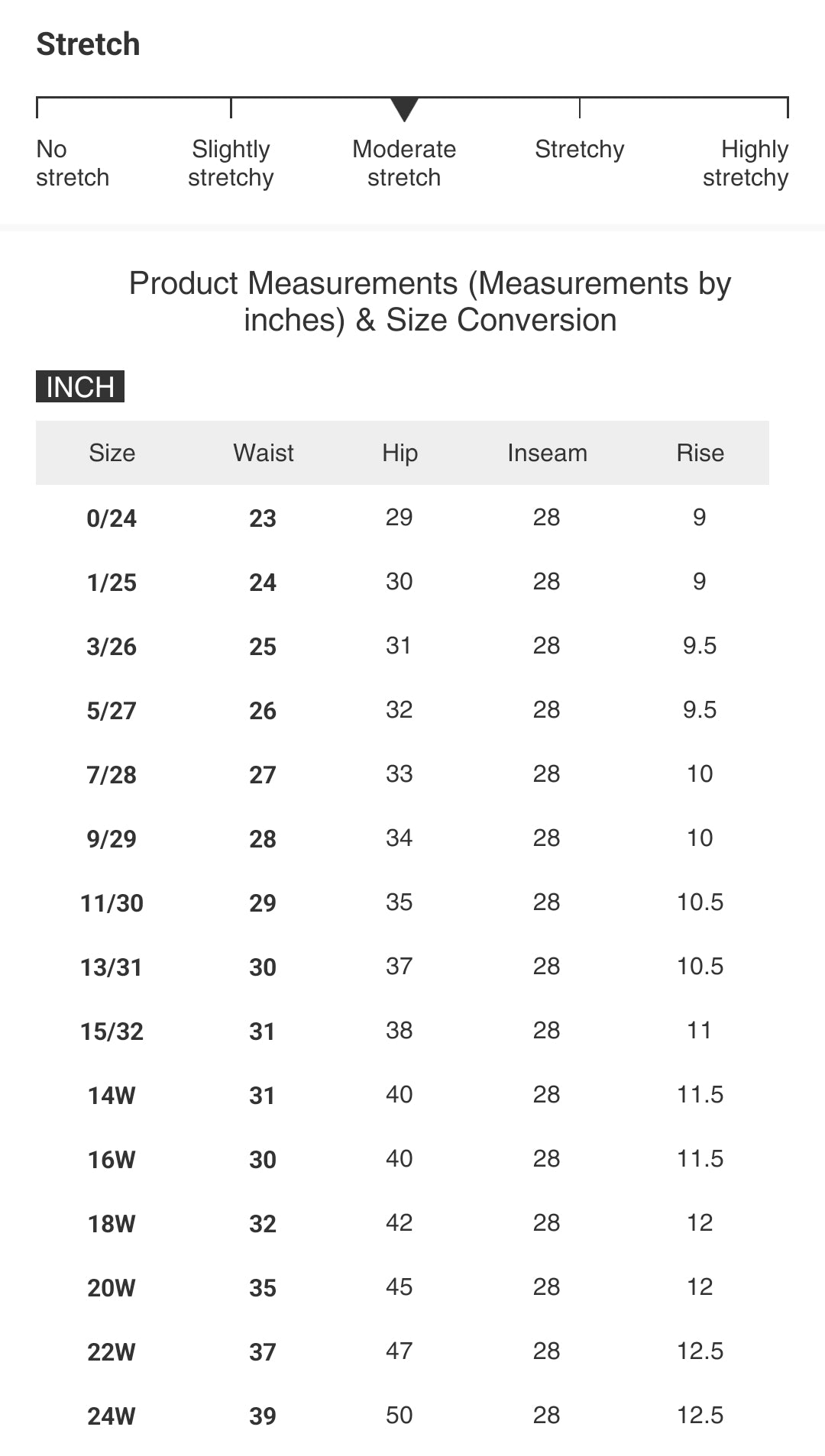Select the 0/24 size row label

pyautogui.click(x=112, y=518)
